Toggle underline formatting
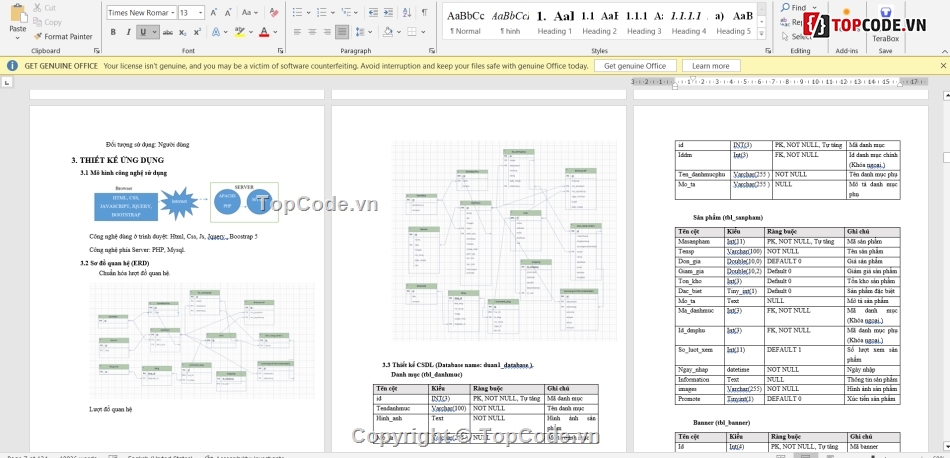The height and width of the screenshot is (458, 950). click(144, 32)
